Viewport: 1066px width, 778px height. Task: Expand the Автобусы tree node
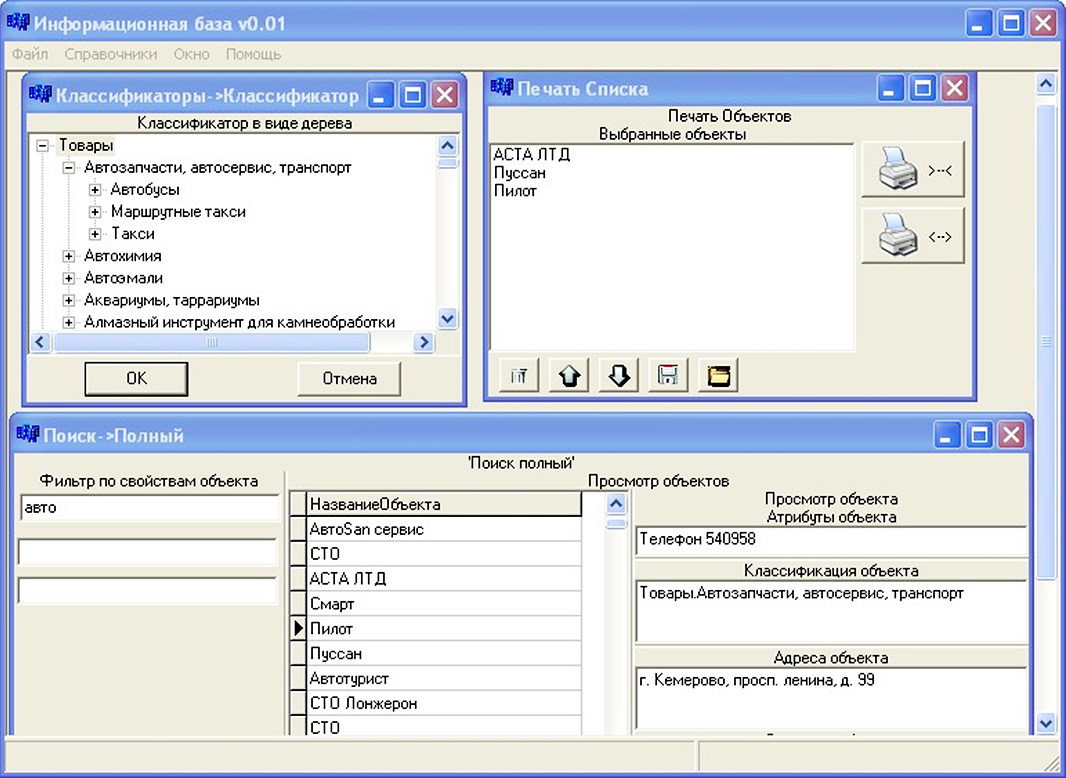95,190
